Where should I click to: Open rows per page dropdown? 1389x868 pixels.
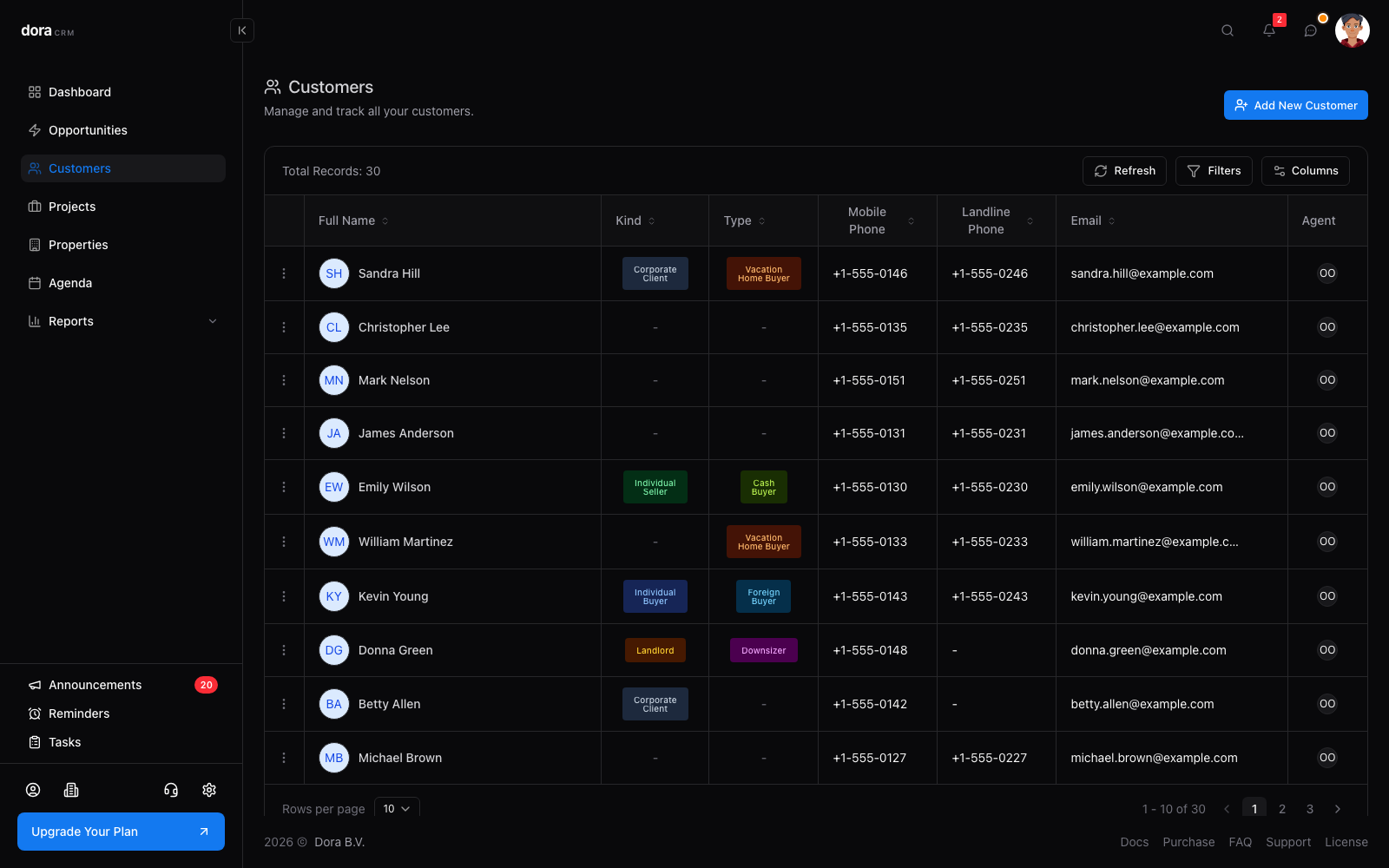(397, 808)
